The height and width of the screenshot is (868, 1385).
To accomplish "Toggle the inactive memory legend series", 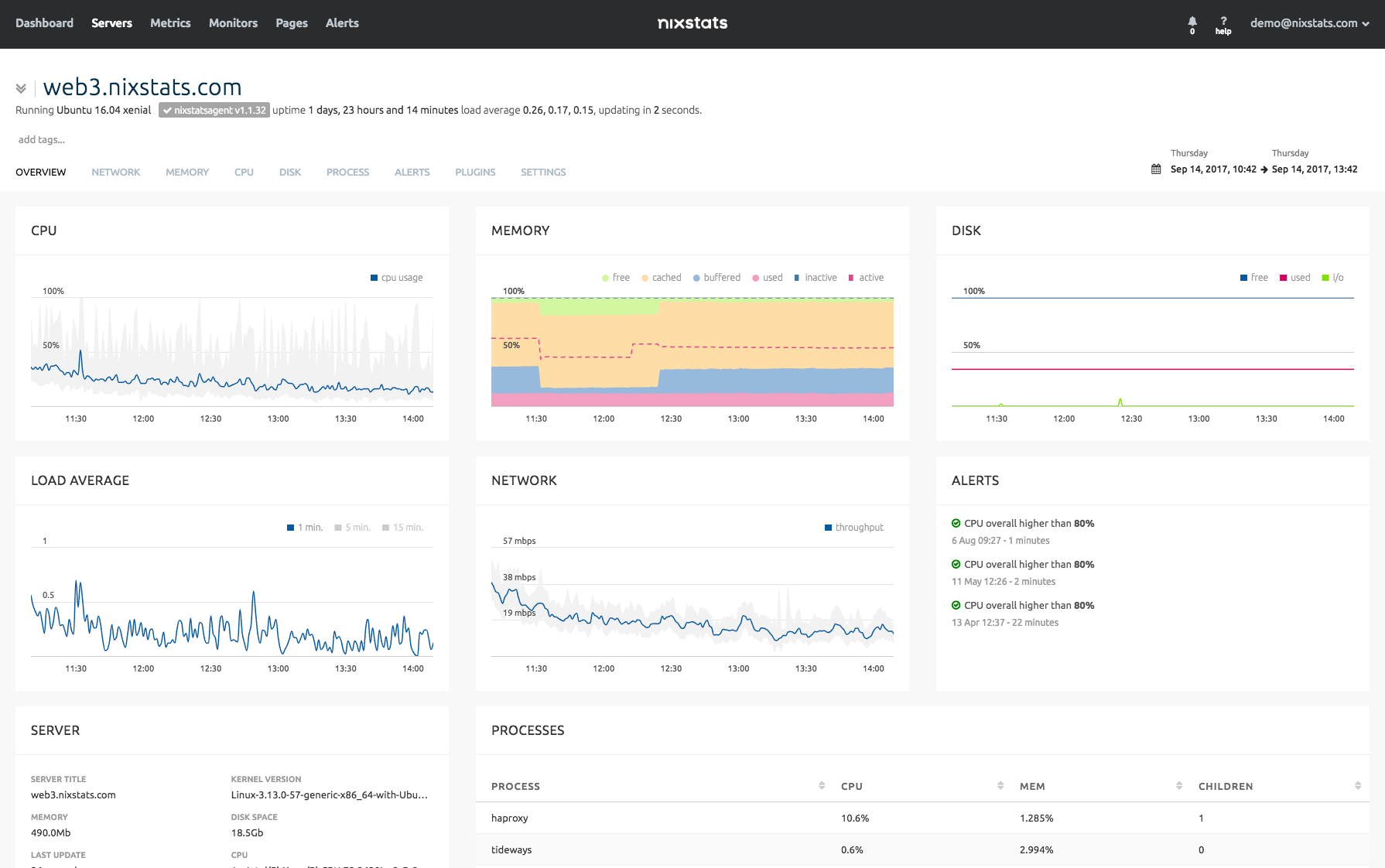I will (816, 278).
